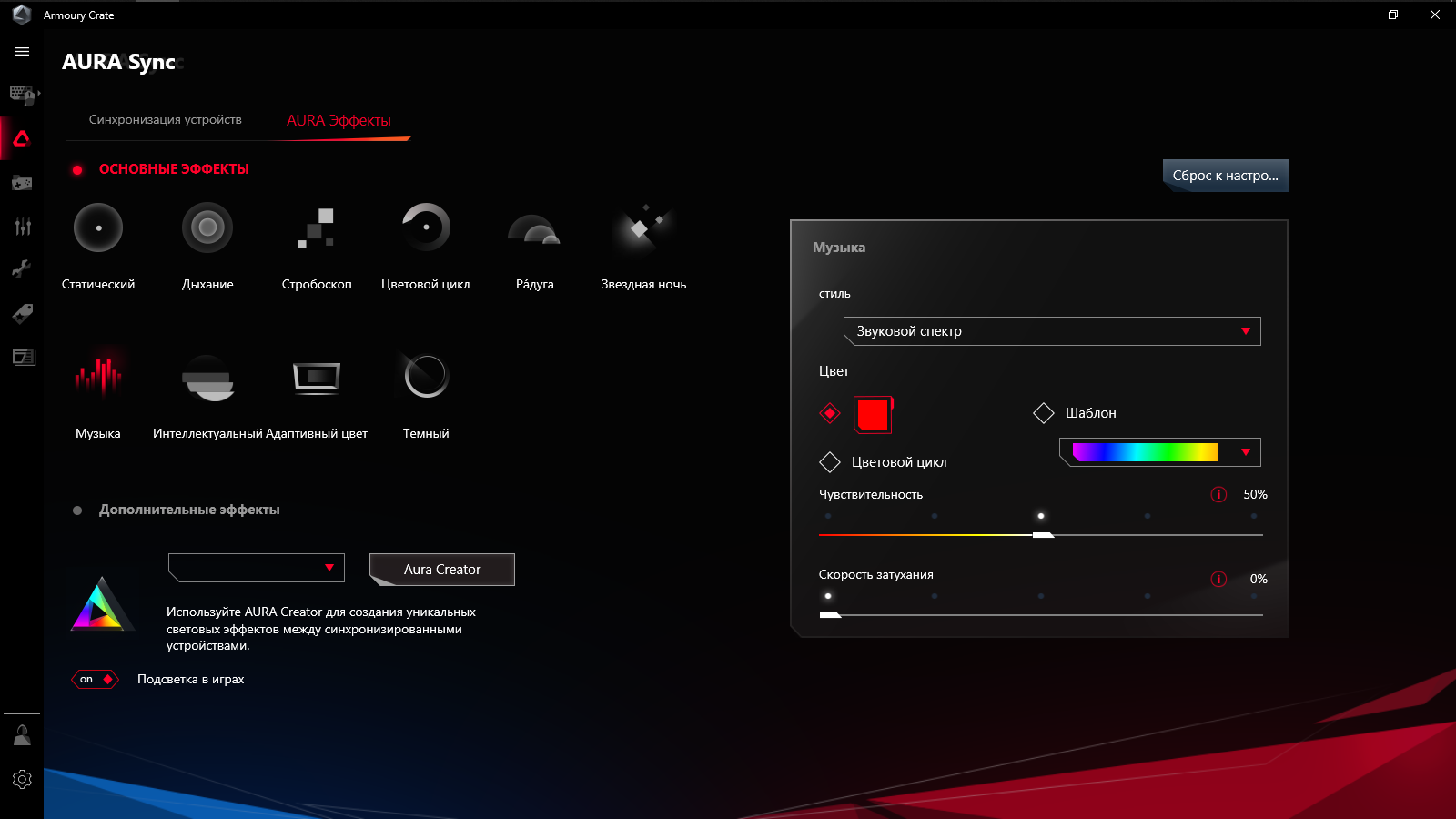The height and width of the screenshot is (819, 1456).
Task: Set Чувствительность to the leftmost stop dot
Action: pyautogui.click(x=828, y=516)
